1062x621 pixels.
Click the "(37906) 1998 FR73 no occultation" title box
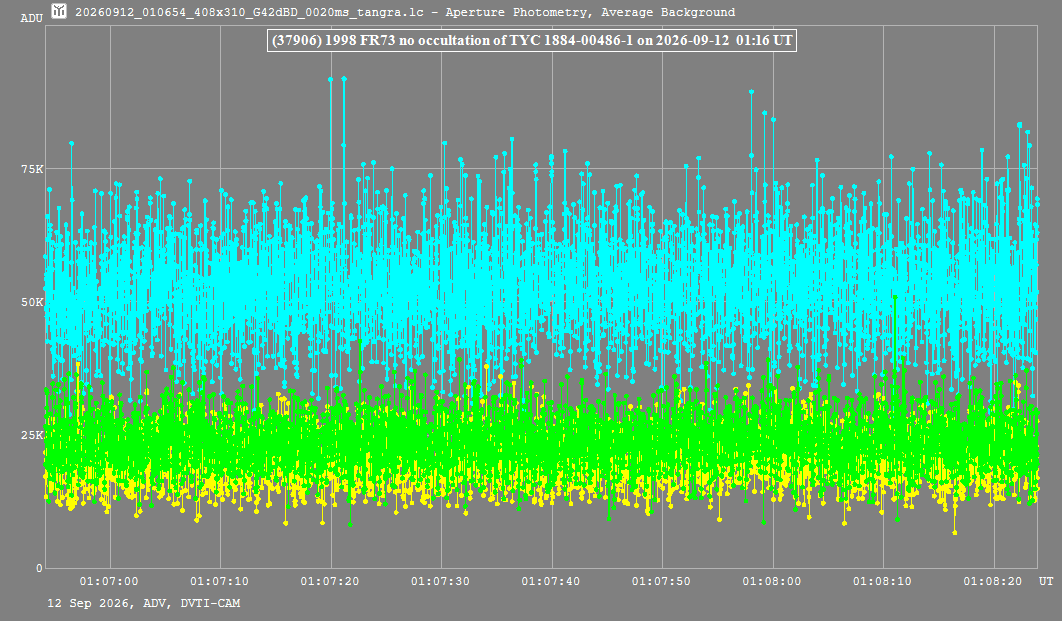pyautogui.click(x=532, y=40)
